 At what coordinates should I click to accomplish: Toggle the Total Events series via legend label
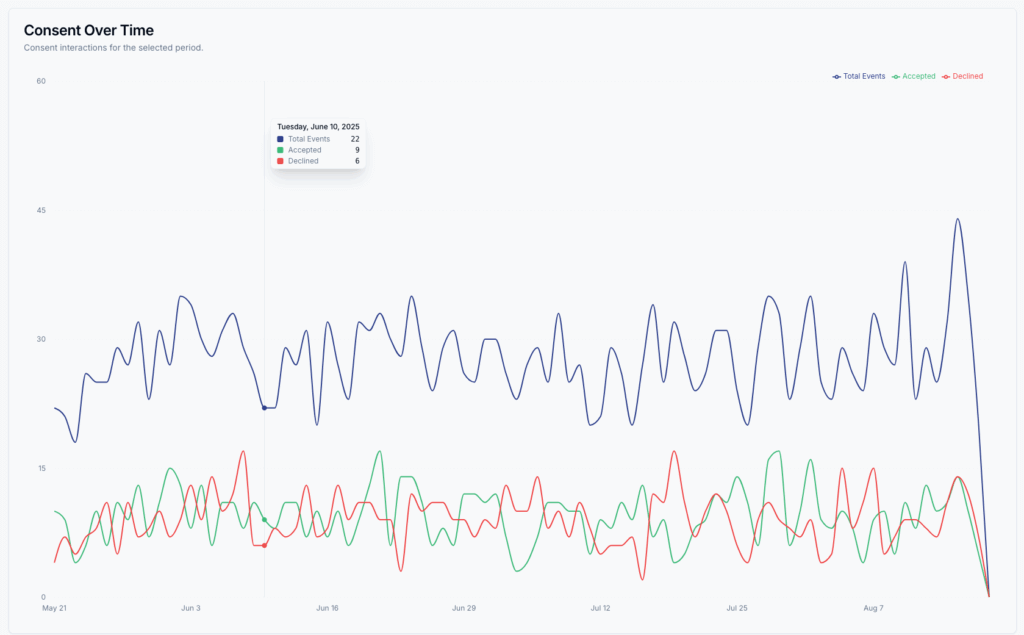[864, 76]
